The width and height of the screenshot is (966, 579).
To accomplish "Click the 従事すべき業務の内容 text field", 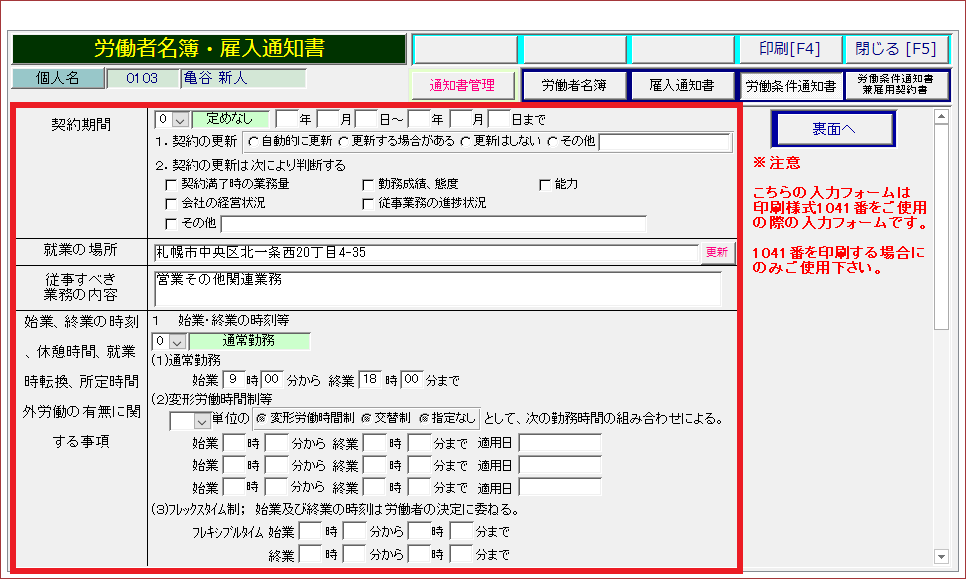I will pos(437,288).
